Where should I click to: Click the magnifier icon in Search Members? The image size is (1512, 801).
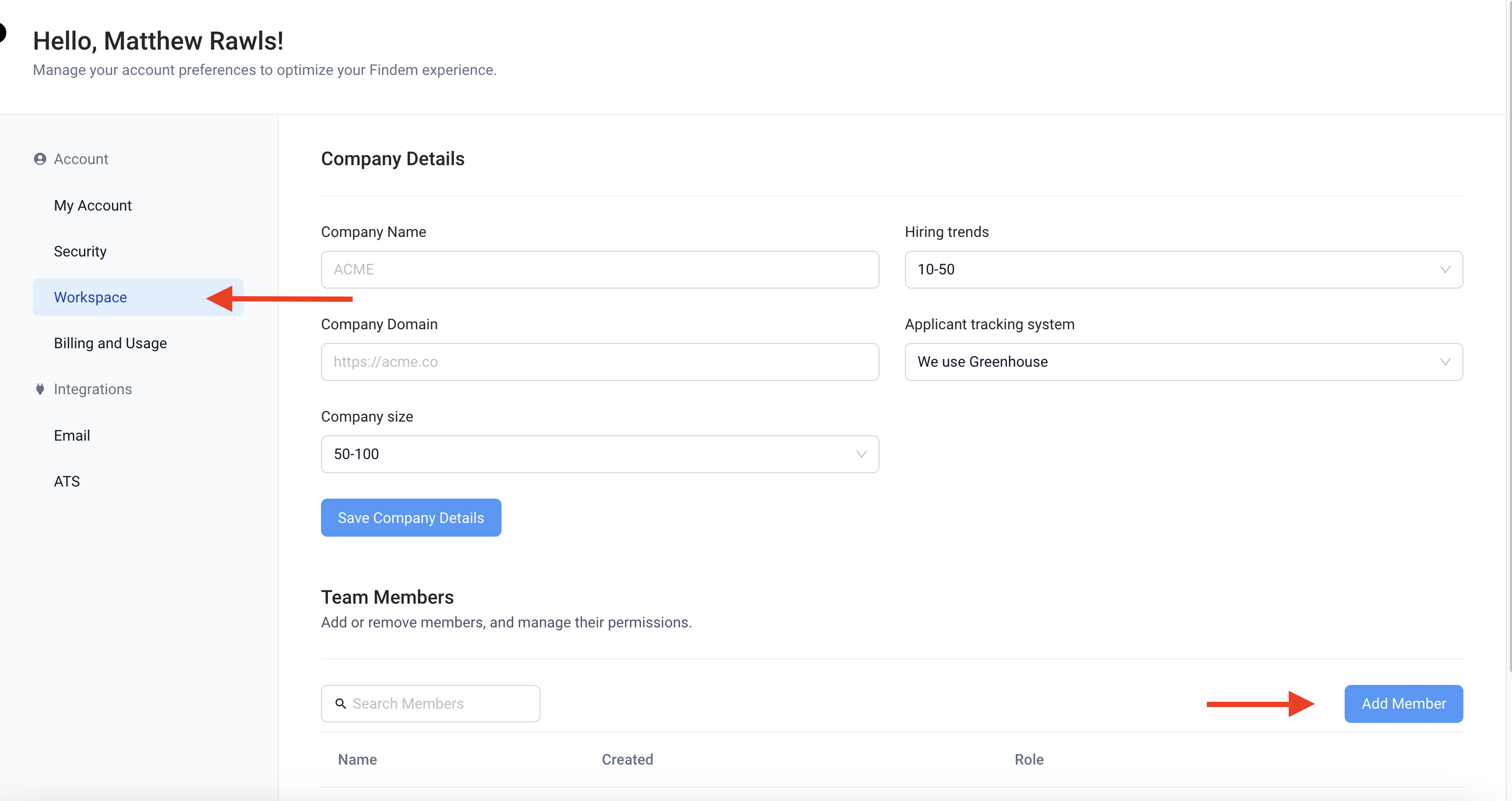(341, 703)
